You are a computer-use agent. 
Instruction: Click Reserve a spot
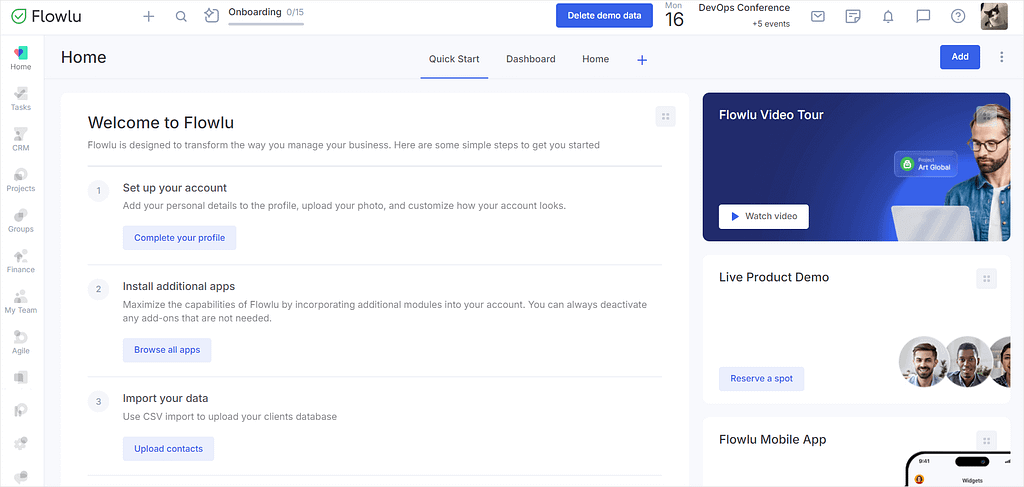coord(761,379)
